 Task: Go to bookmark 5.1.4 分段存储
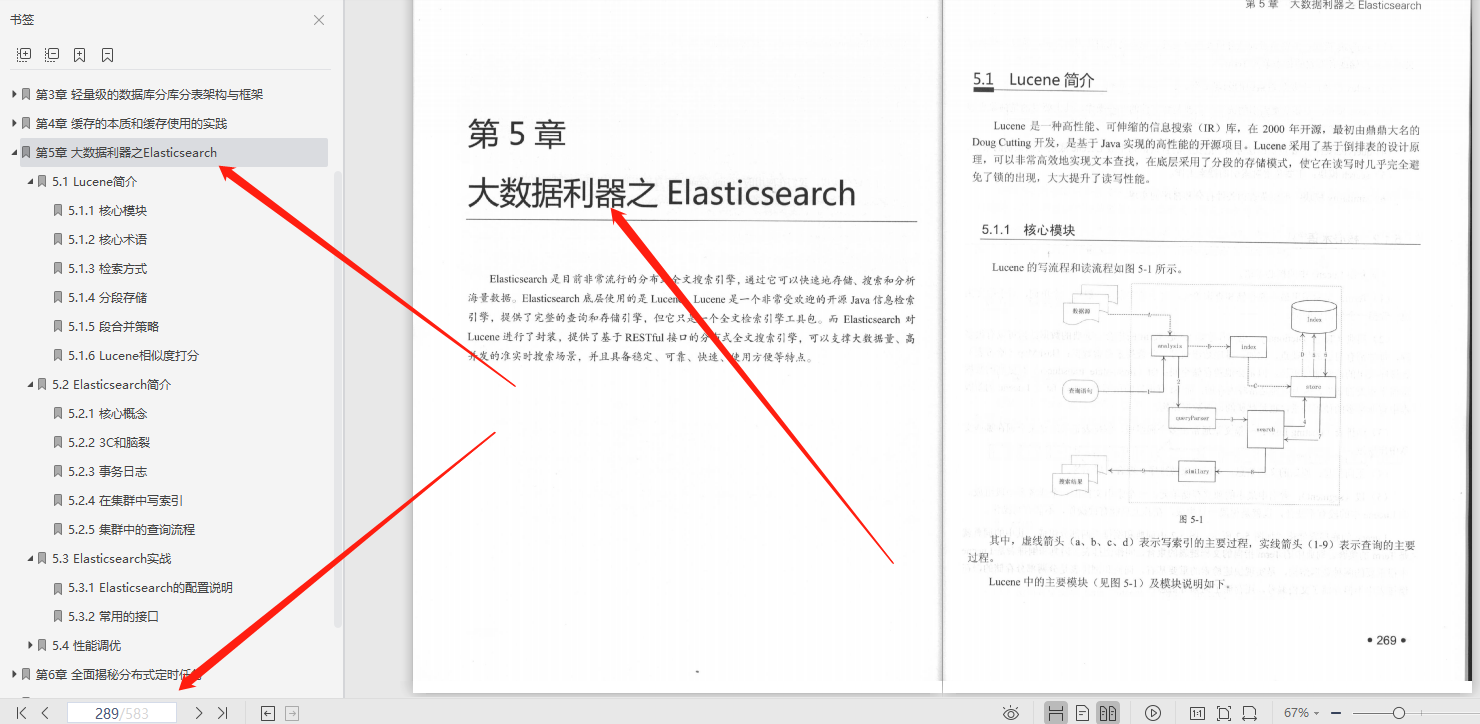pyautogui.click(x=107, y=297)
